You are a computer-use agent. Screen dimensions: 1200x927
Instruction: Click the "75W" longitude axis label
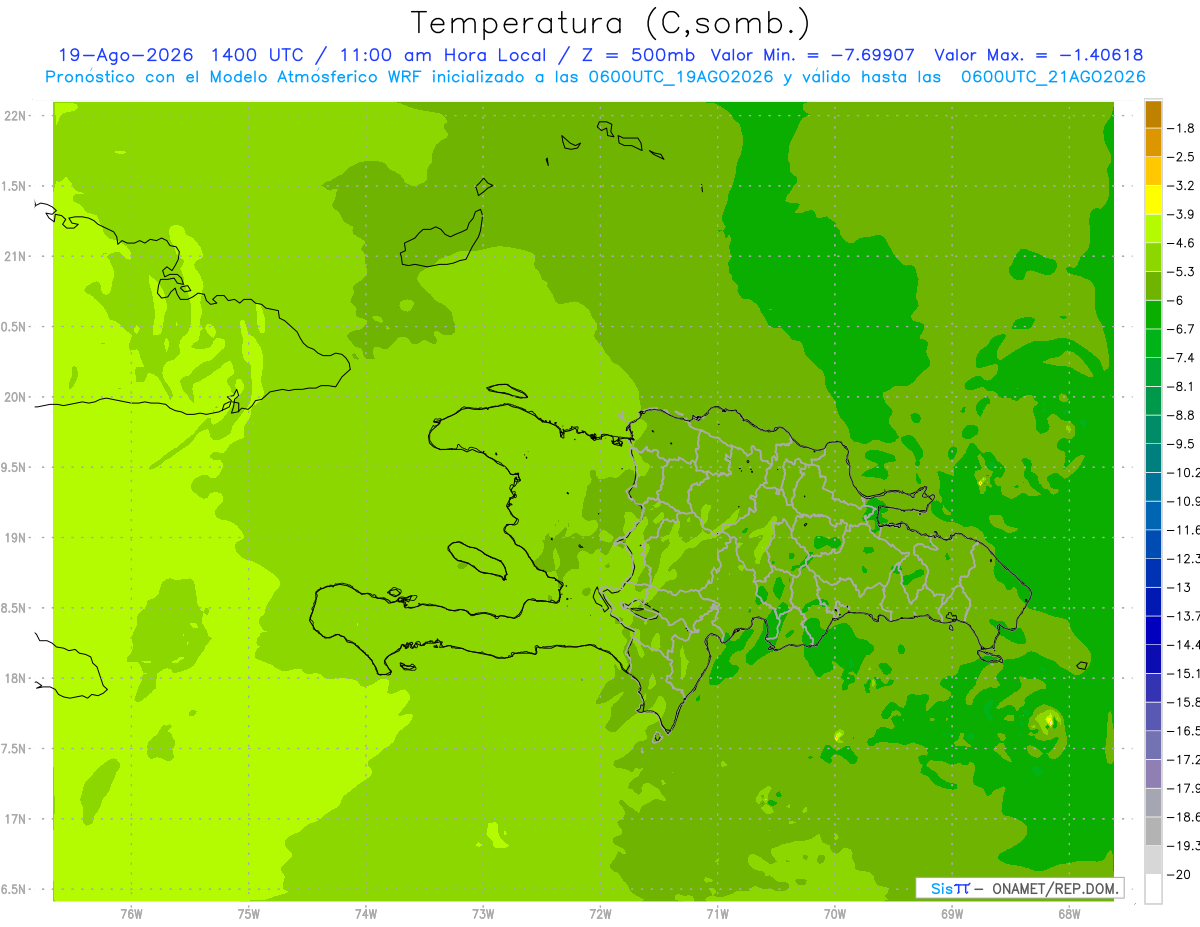point(248,914)
